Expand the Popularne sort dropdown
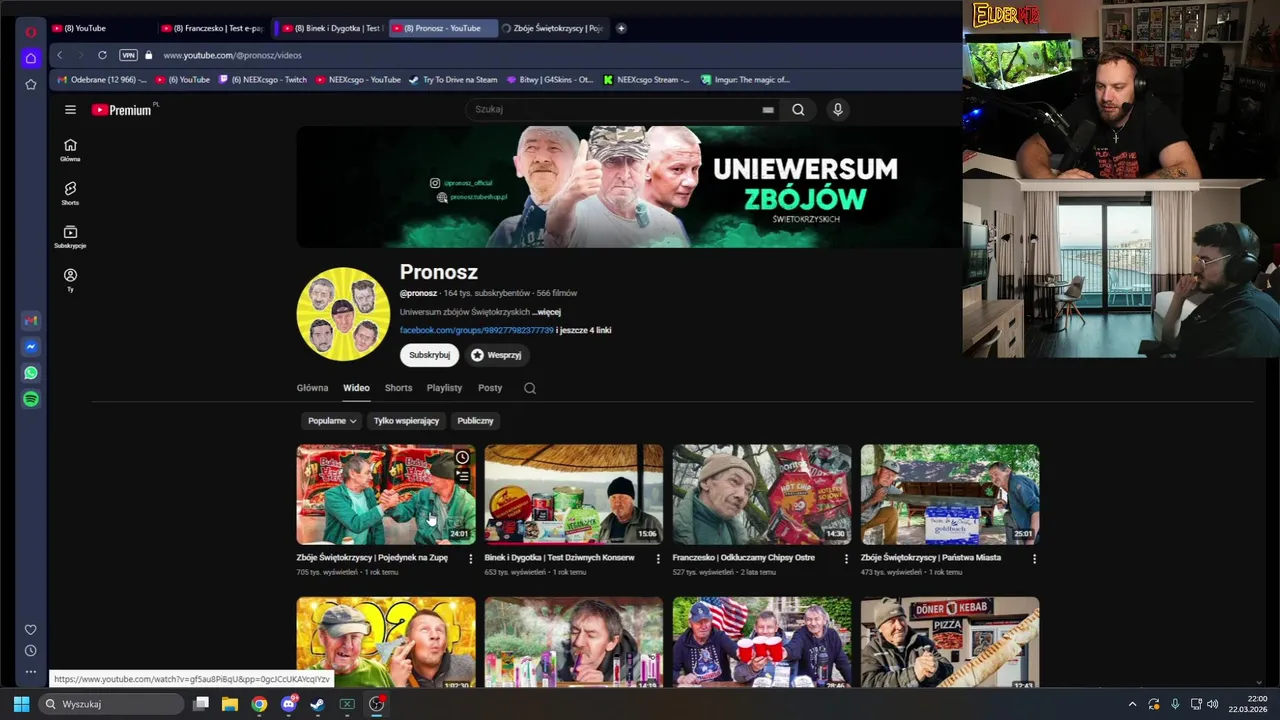The image size is (1280, 720). point(332,421)
